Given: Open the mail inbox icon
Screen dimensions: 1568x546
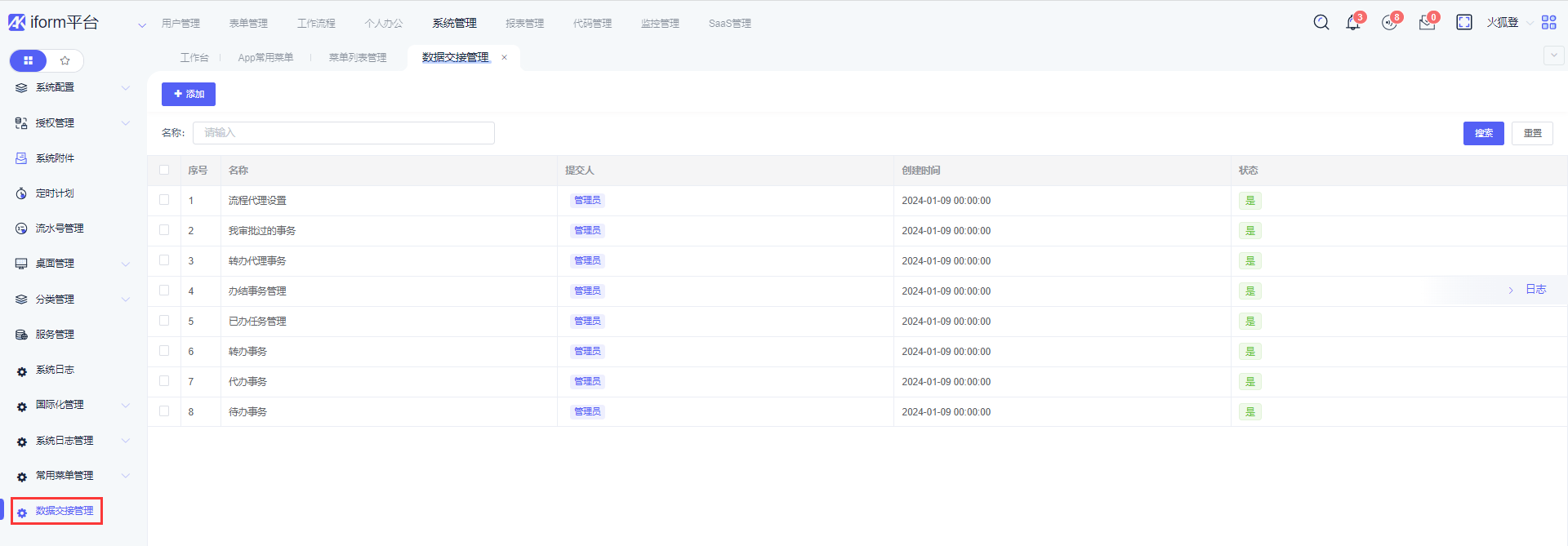Looking at the screenshot, I should pos(1427,23).
